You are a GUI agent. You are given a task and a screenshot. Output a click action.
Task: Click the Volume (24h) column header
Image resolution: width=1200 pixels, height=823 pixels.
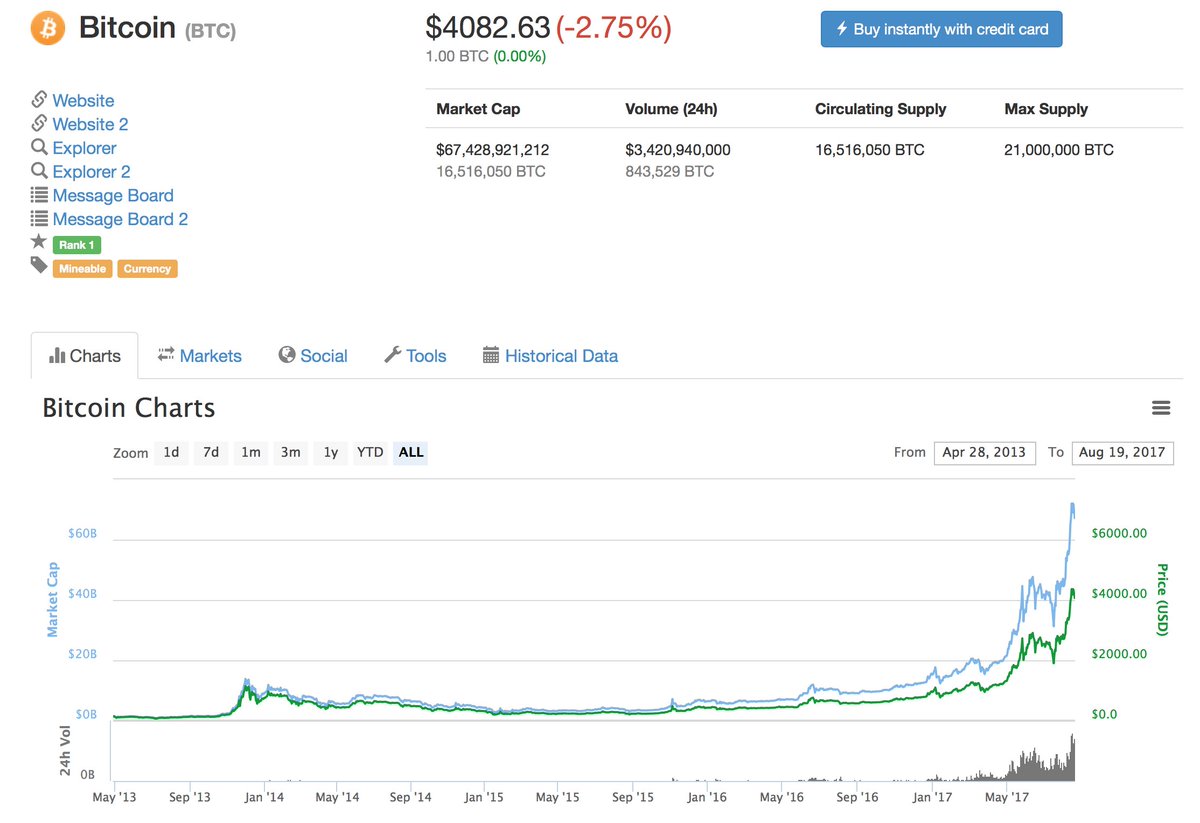671,109
